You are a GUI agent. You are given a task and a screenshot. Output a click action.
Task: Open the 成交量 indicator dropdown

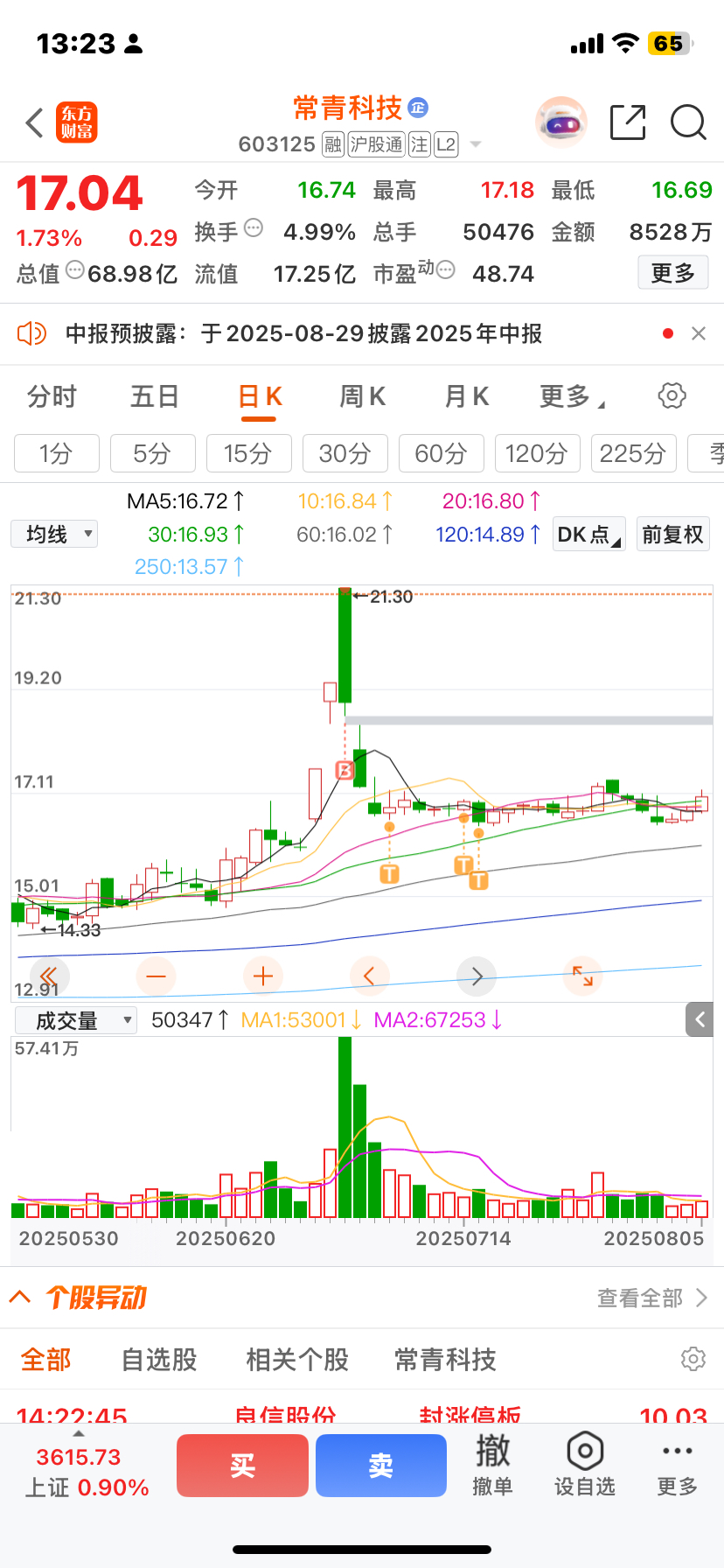coord(76,1020)
